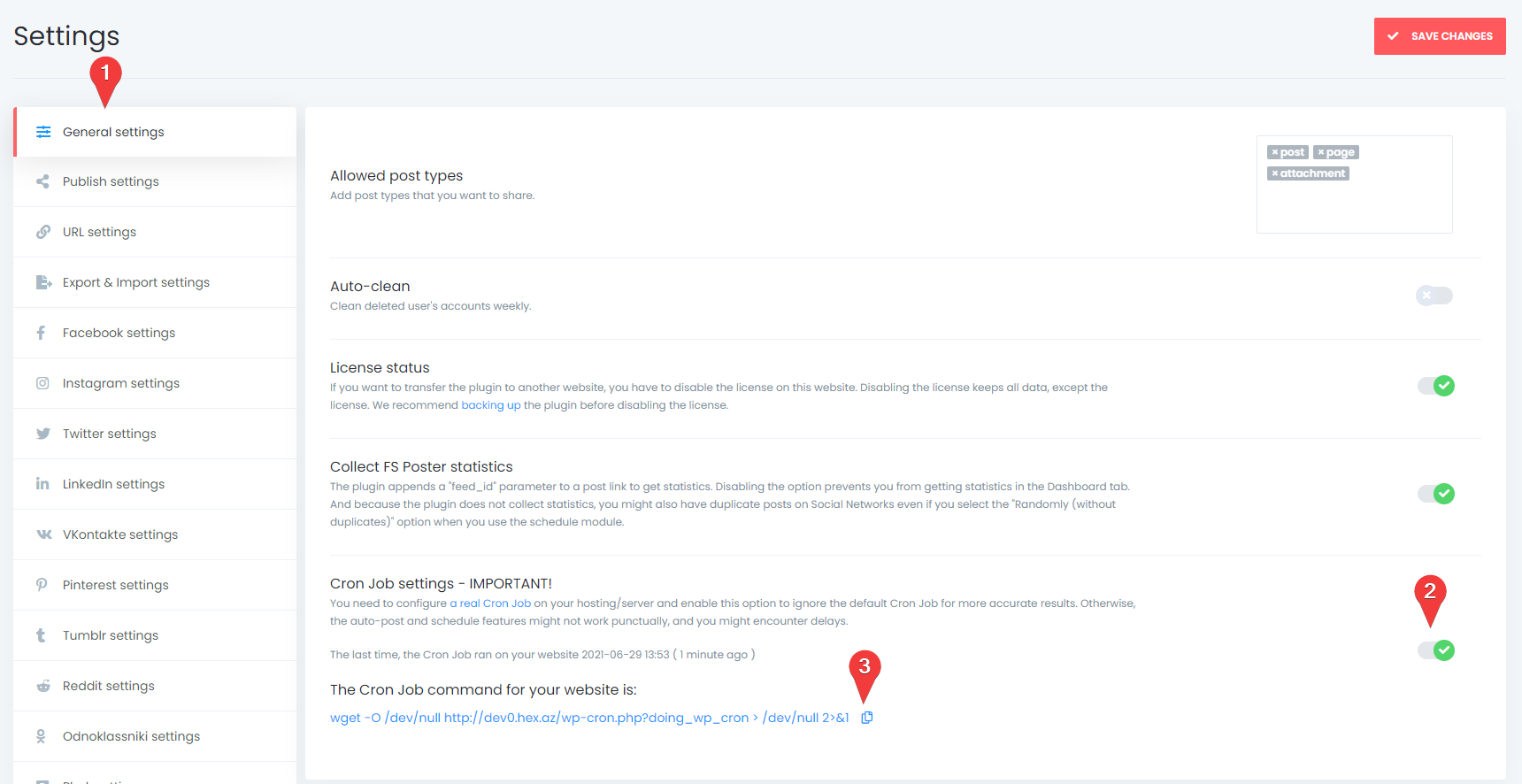Open Publish settings tab
Image resolution: width=1522 pixels, height=784 pixels.
click(x=155, y=181)
